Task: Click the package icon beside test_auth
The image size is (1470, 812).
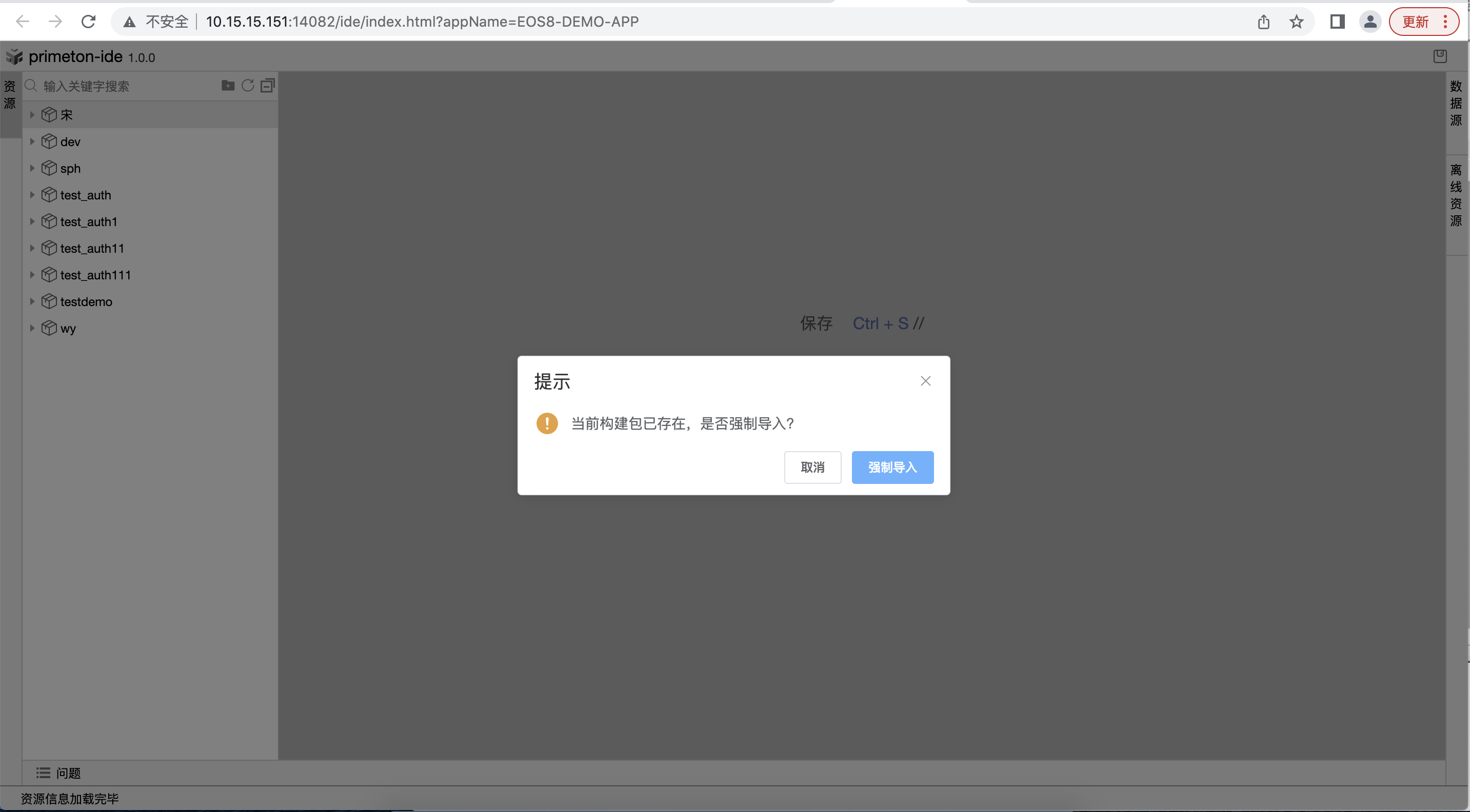Action: coord(49,194)
